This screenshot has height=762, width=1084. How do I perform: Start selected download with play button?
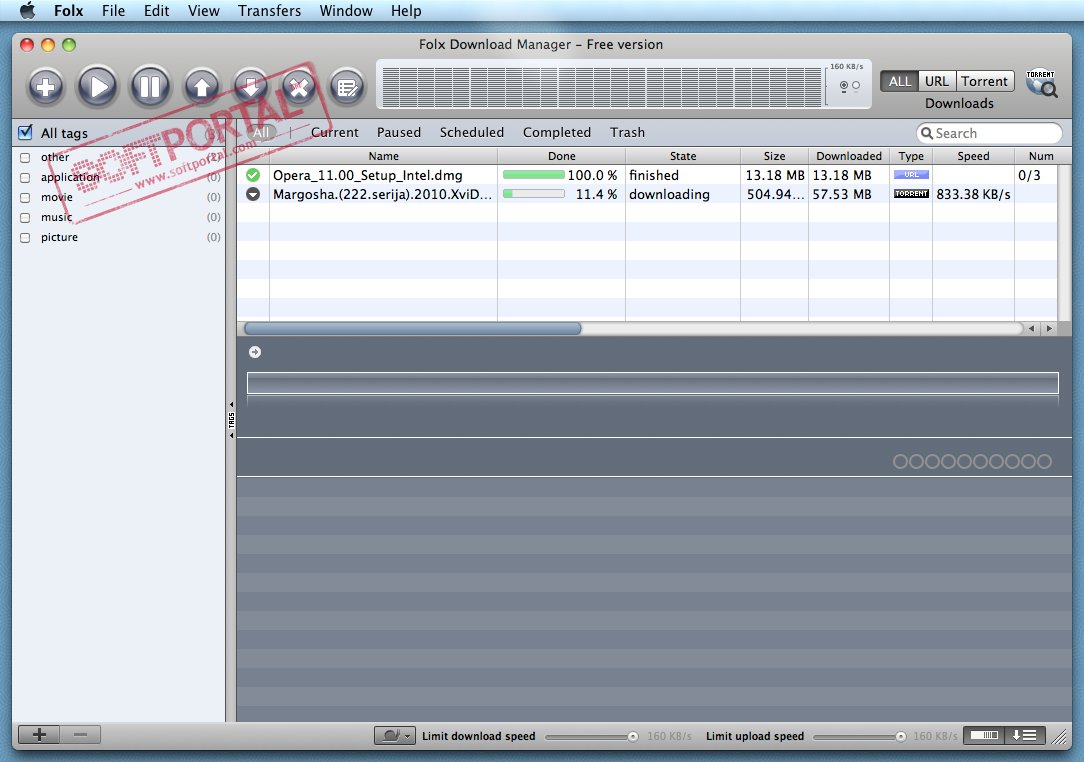(x=97, y=87)
